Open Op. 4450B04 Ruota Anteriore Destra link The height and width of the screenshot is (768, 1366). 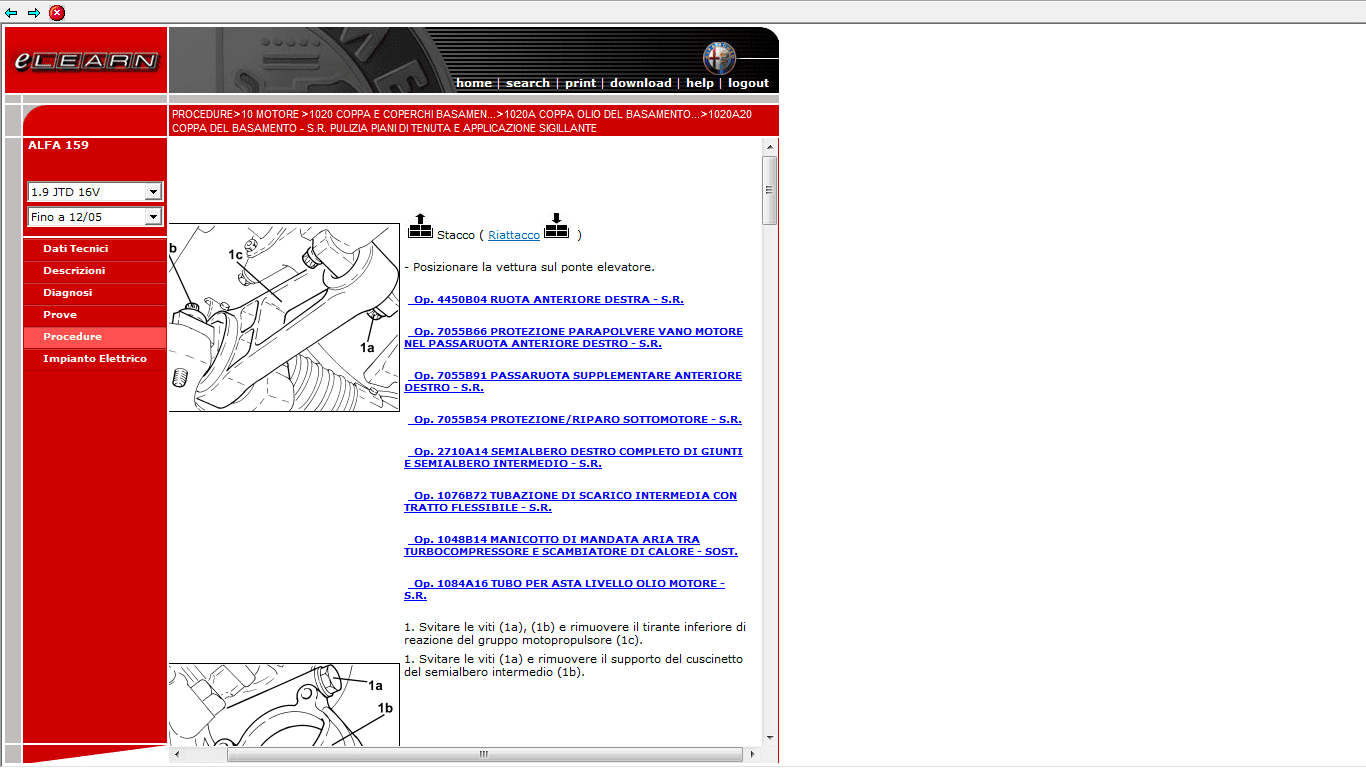click(548, 300)
